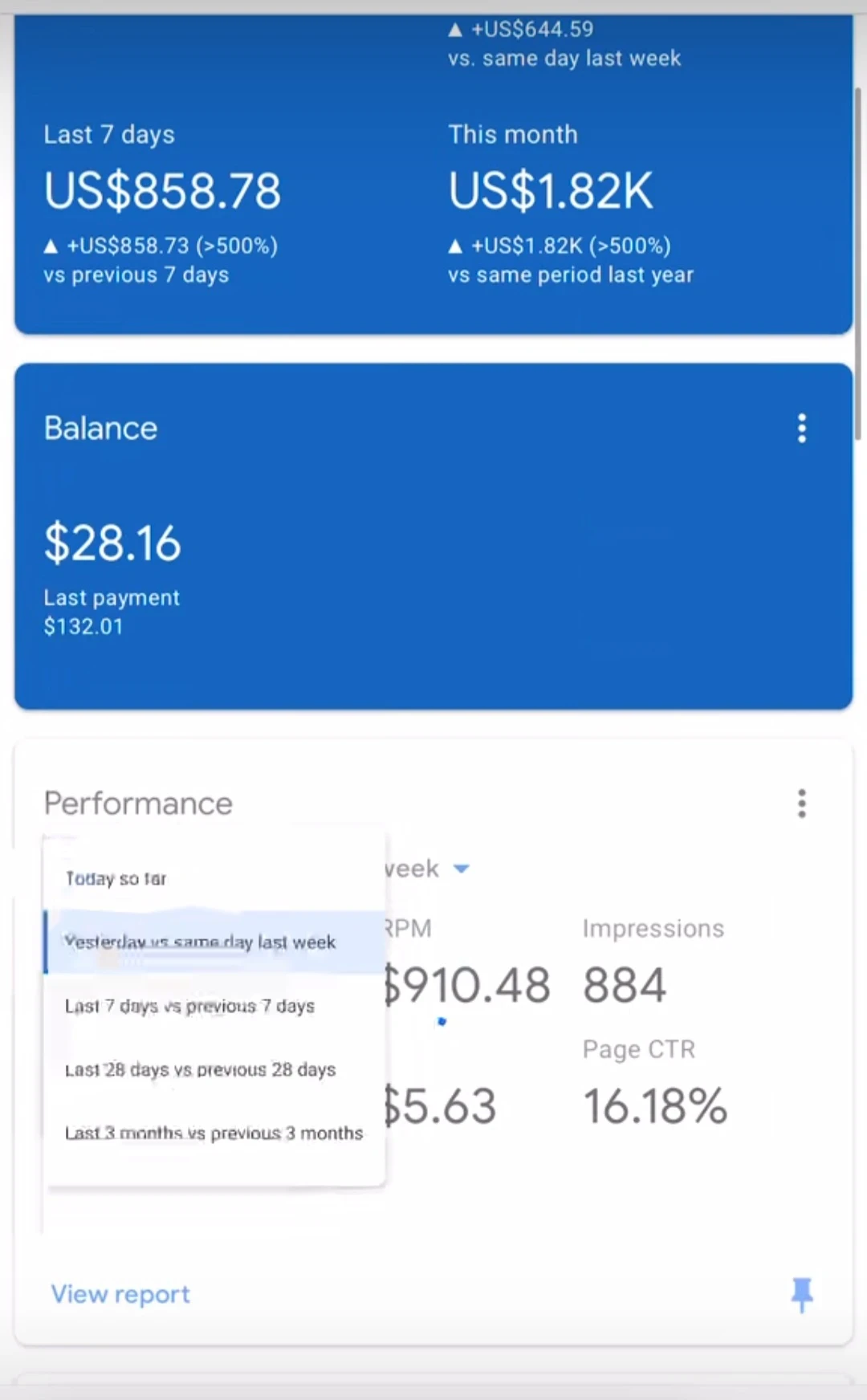Open the Balance card three-dot menu
Image resolution: width=867 pixels, height=1400 pixels.
click(x=801, y=429)
